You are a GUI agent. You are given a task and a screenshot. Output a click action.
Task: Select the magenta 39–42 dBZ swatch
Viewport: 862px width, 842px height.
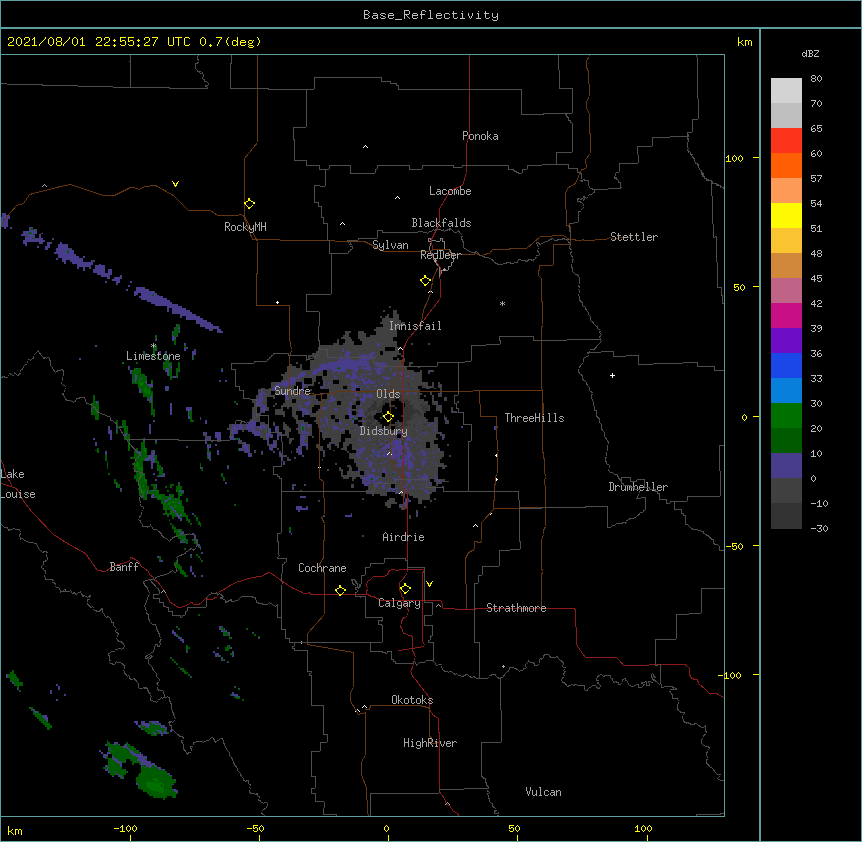pyautogui.click(x=786, y=315)
